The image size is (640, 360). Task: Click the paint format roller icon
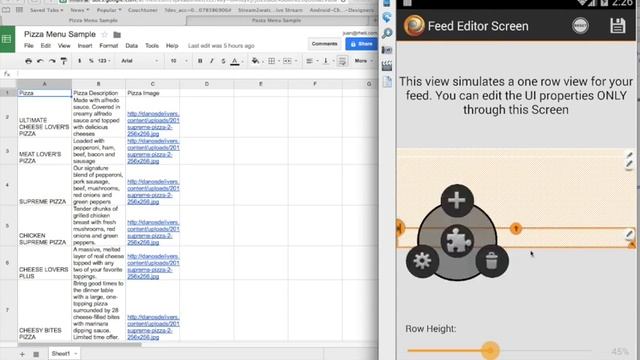(64, 61)
